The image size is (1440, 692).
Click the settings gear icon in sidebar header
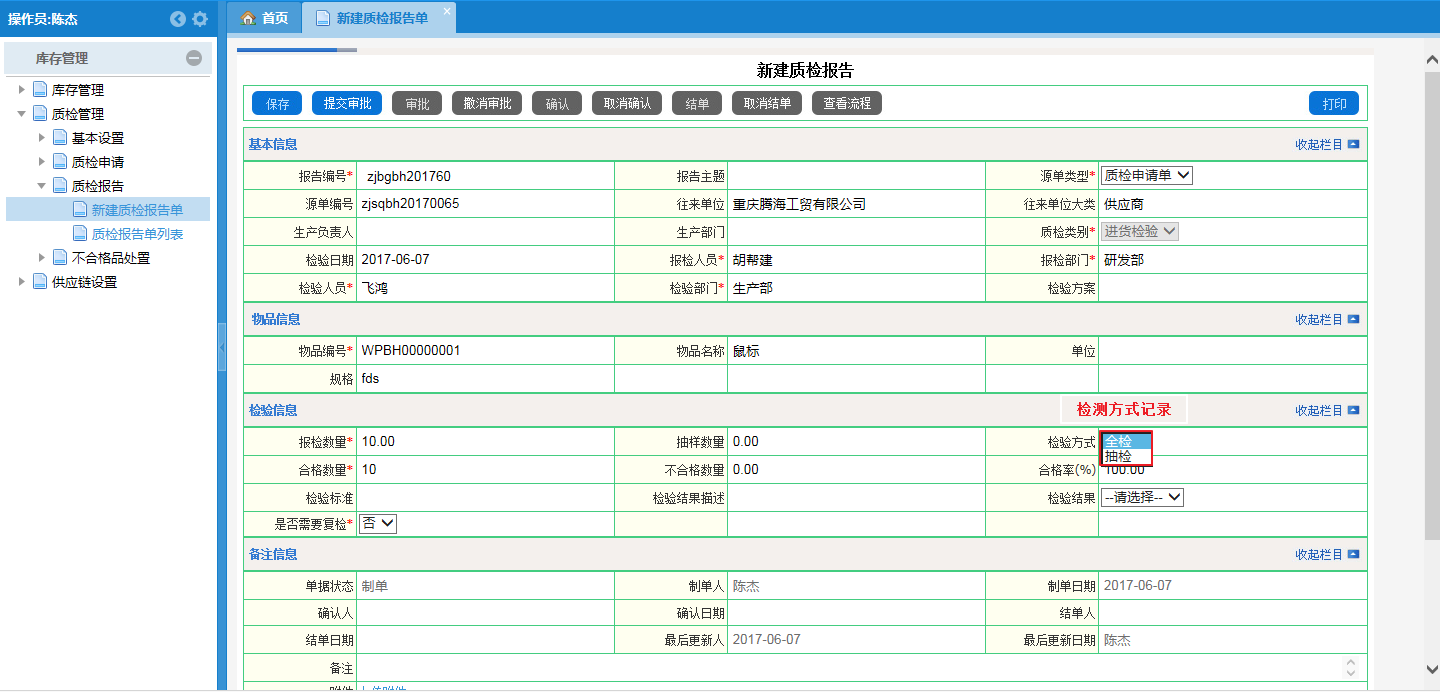pyautogui.click(x=200, y=19)
